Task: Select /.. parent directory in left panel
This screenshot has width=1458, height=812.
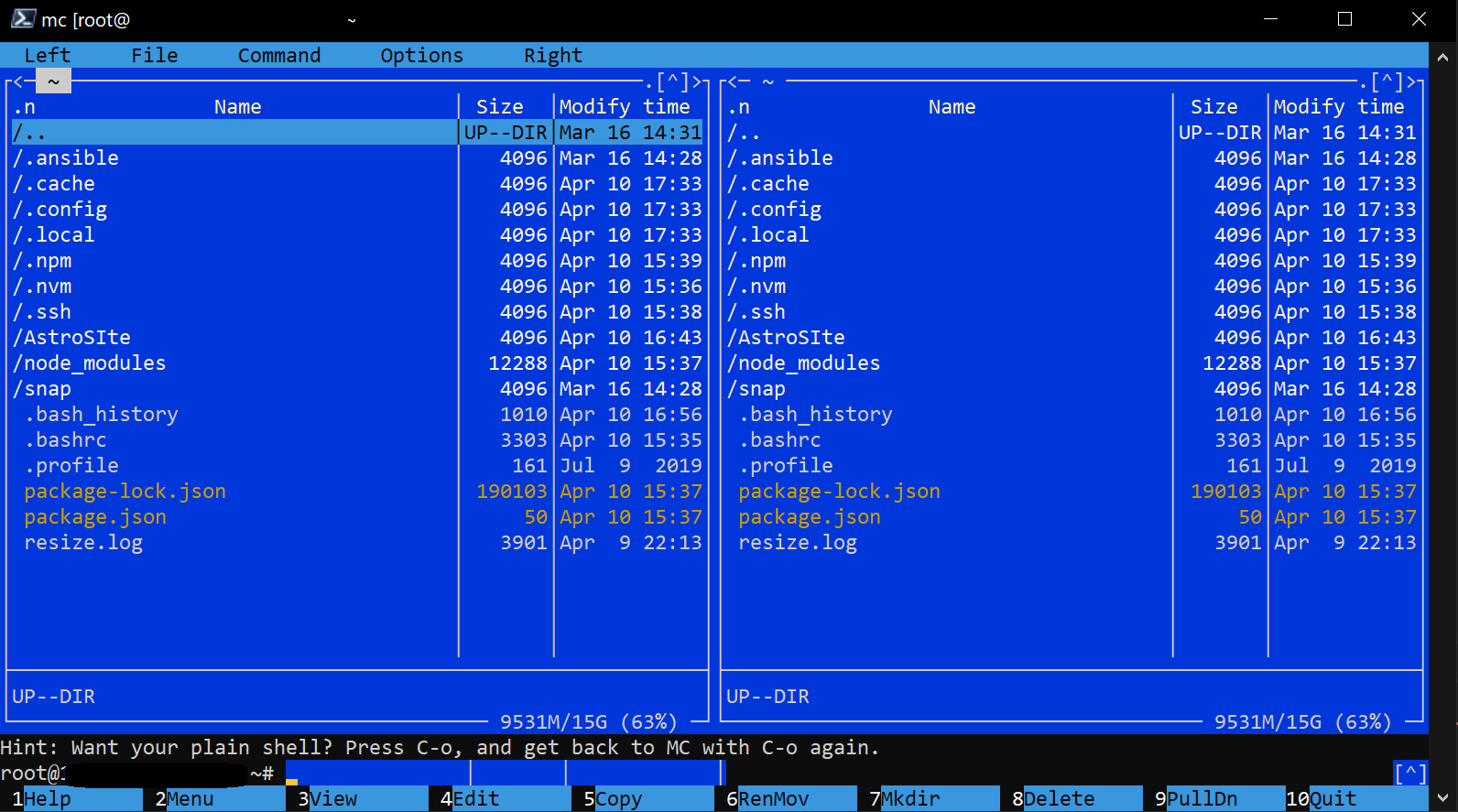Action: (357, 133)
